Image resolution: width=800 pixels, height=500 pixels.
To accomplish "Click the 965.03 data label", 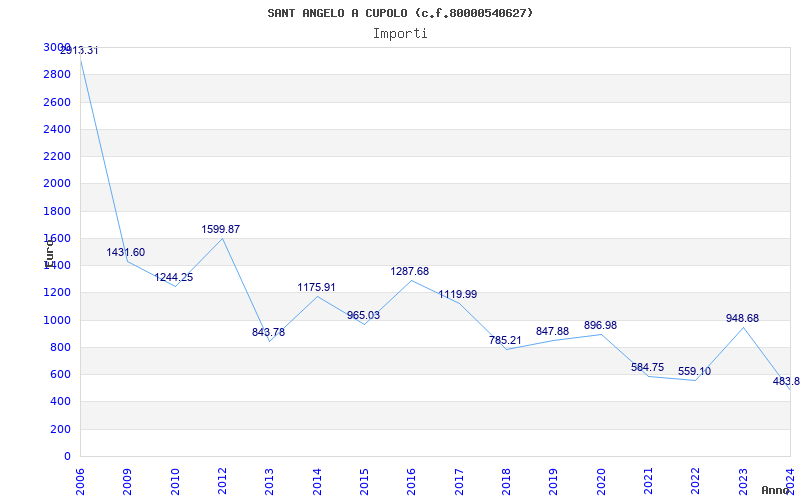I will (363, 316).
